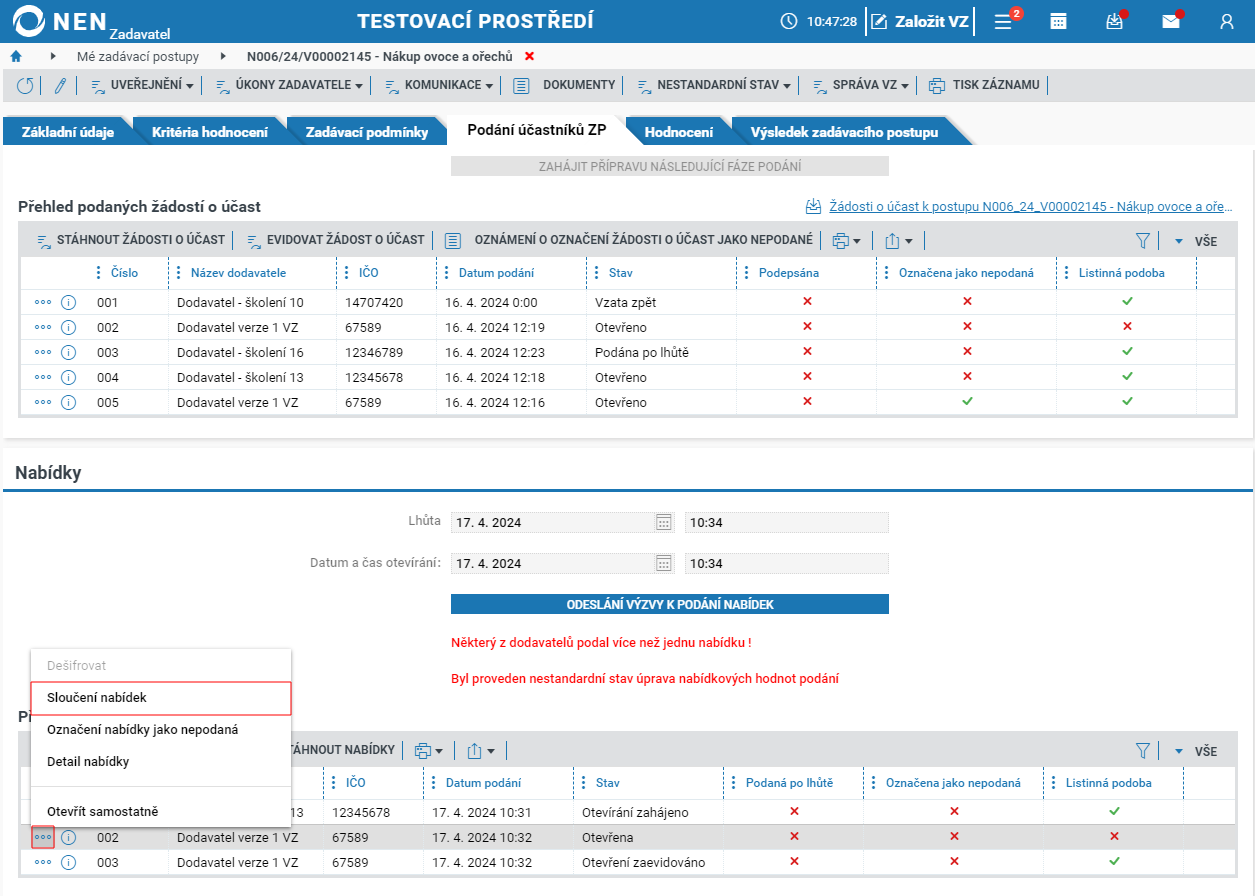The image size is (1255, 896).
Task: Click the pencil edit icon
Action: 59,86
